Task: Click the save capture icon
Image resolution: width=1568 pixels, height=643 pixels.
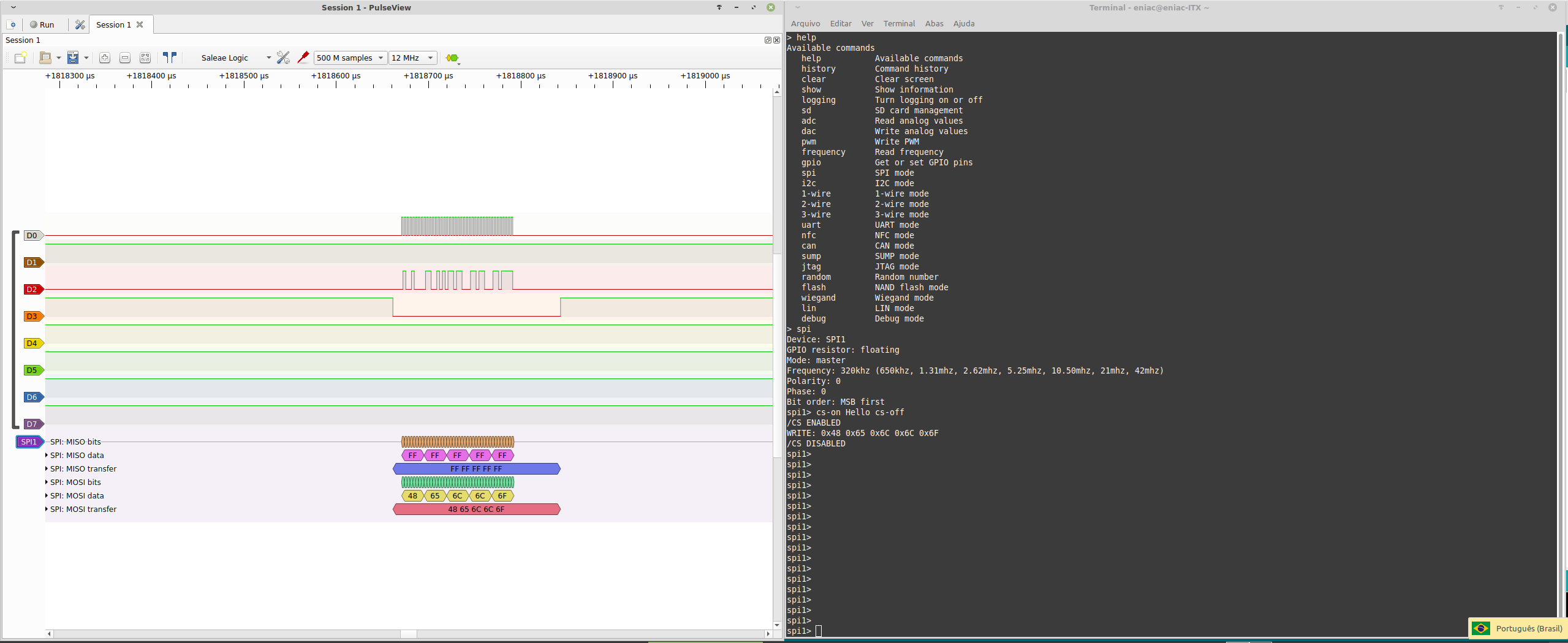Action: [73, 58]
